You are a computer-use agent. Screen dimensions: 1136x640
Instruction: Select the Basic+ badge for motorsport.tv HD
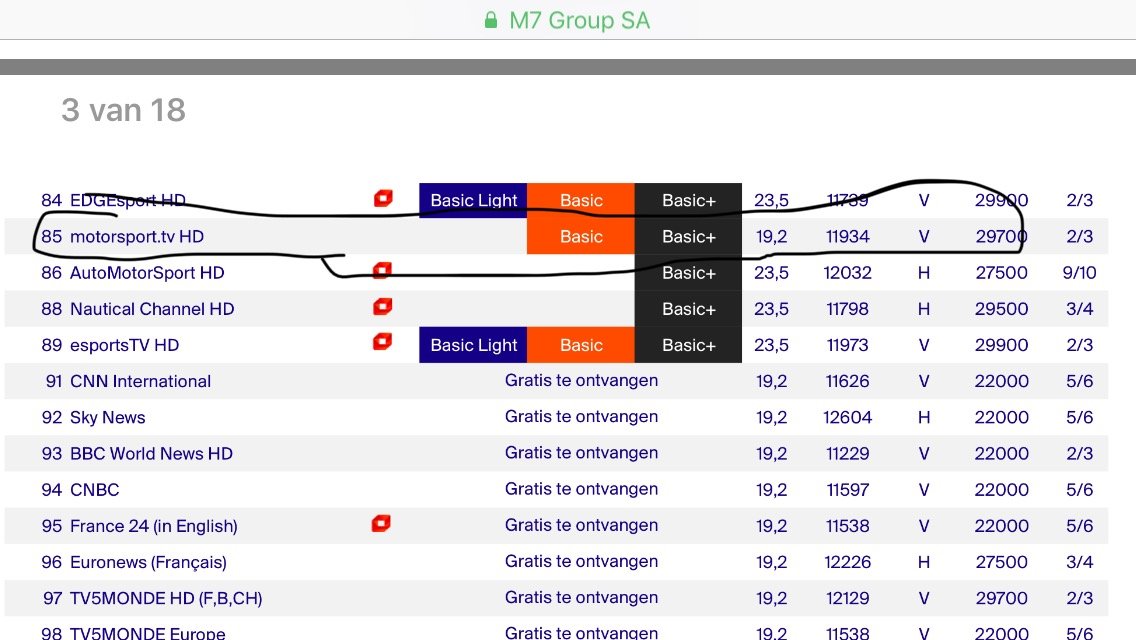[x=688, y=236]
